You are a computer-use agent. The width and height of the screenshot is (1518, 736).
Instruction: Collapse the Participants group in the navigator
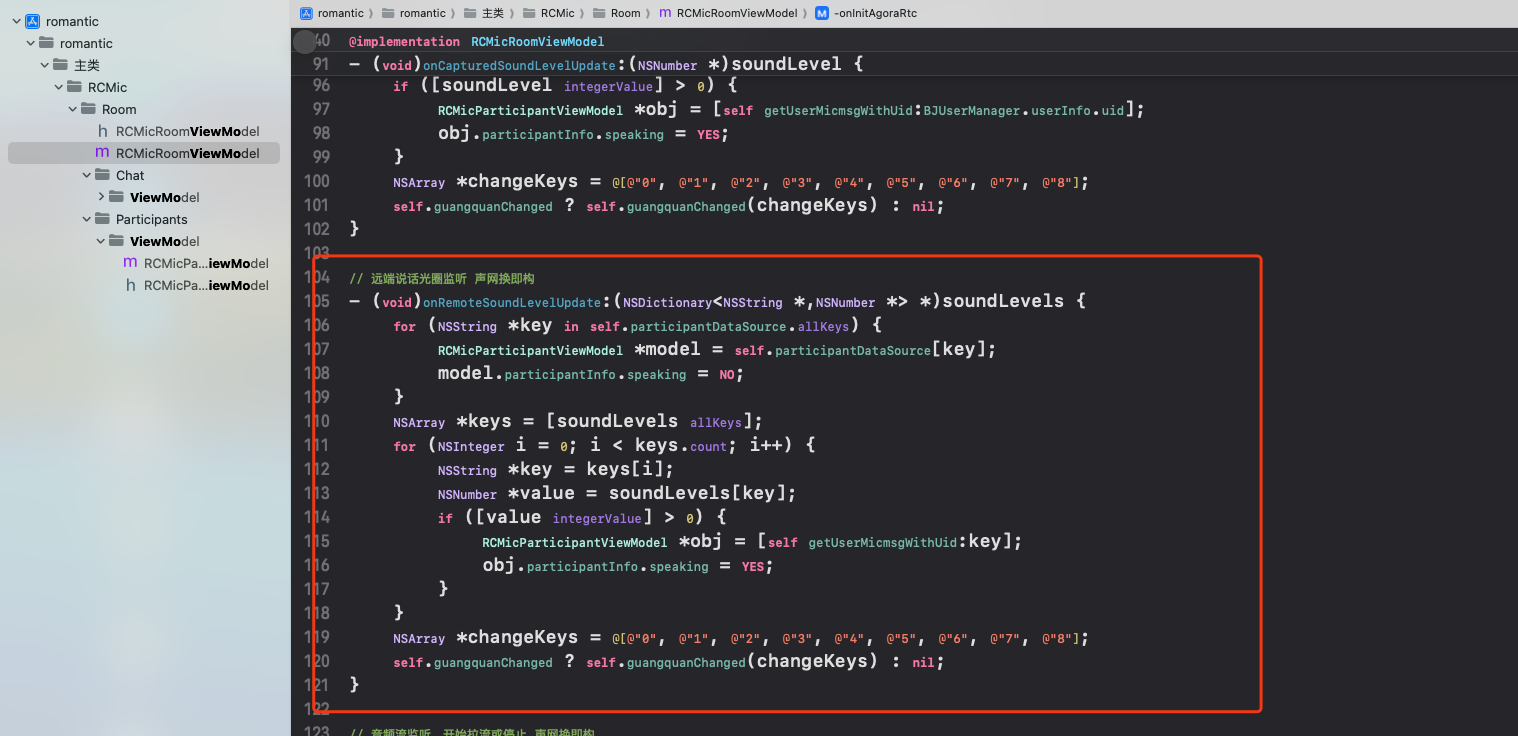click(87, 219)
